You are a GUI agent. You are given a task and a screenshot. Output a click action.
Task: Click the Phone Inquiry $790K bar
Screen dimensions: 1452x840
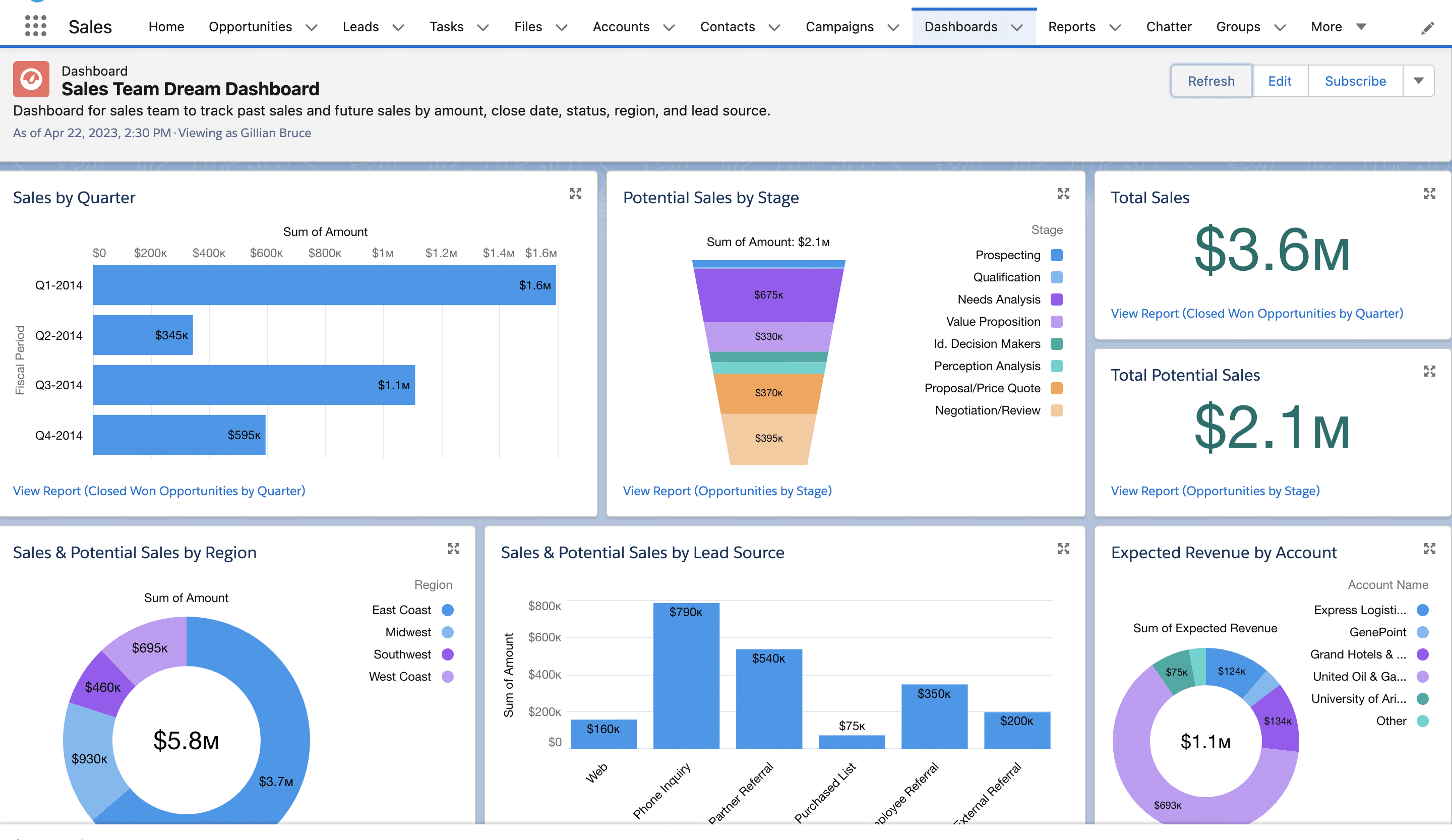pos(686,676)
